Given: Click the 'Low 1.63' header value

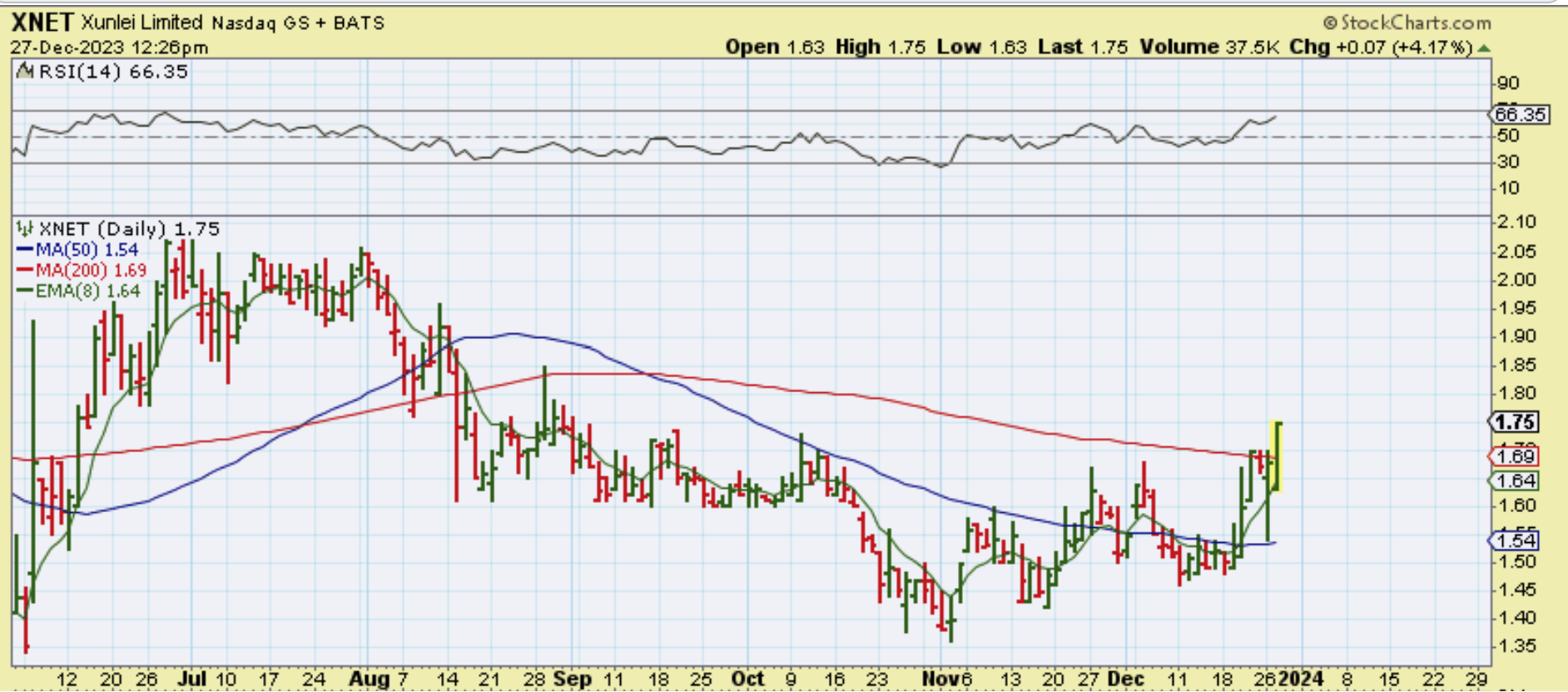Looking at the screenshot, I should click(x=982, y=47).
